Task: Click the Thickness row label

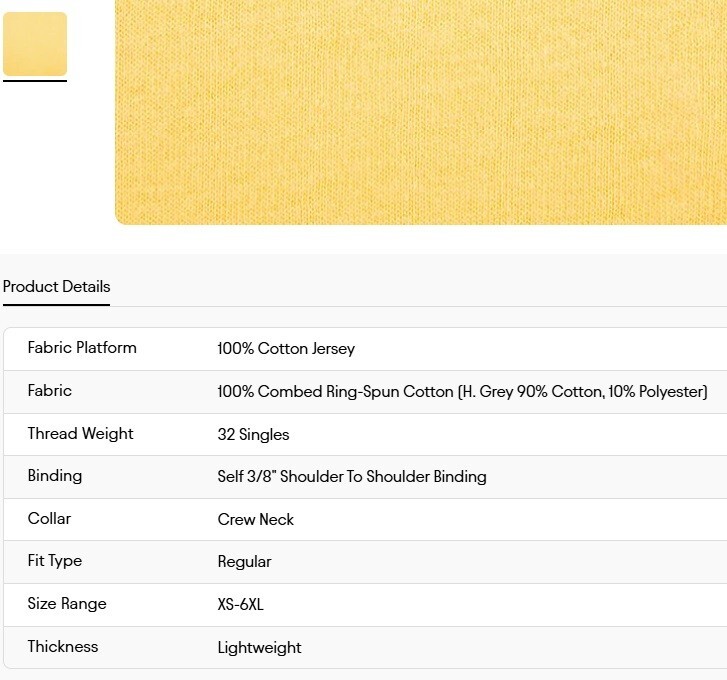Action: click(63, 646)
